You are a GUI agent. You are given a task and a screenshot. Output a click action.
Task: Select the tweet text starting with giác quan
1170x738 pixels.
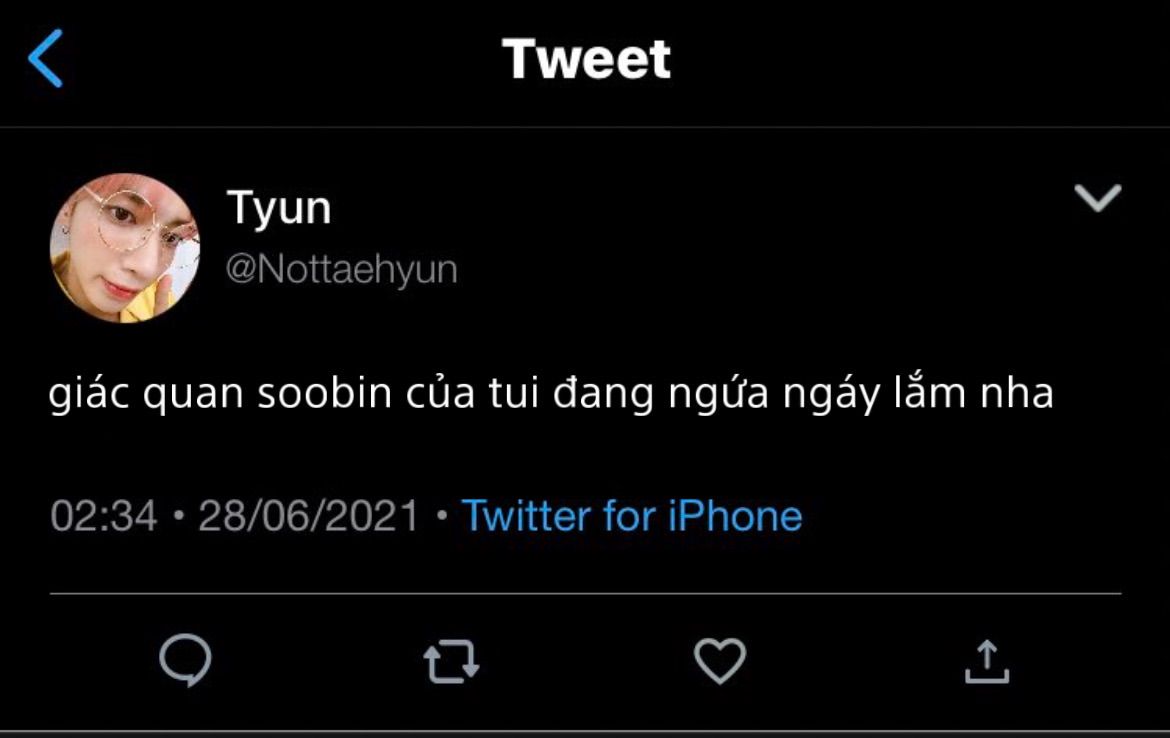coord(551,394)
